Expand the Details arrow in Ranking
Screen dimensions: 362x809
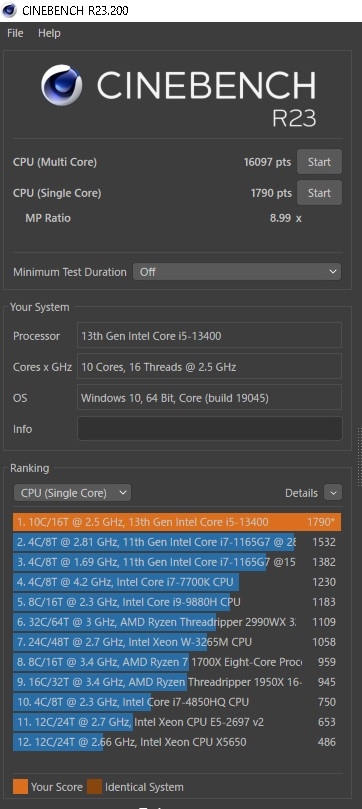(333, 493)
